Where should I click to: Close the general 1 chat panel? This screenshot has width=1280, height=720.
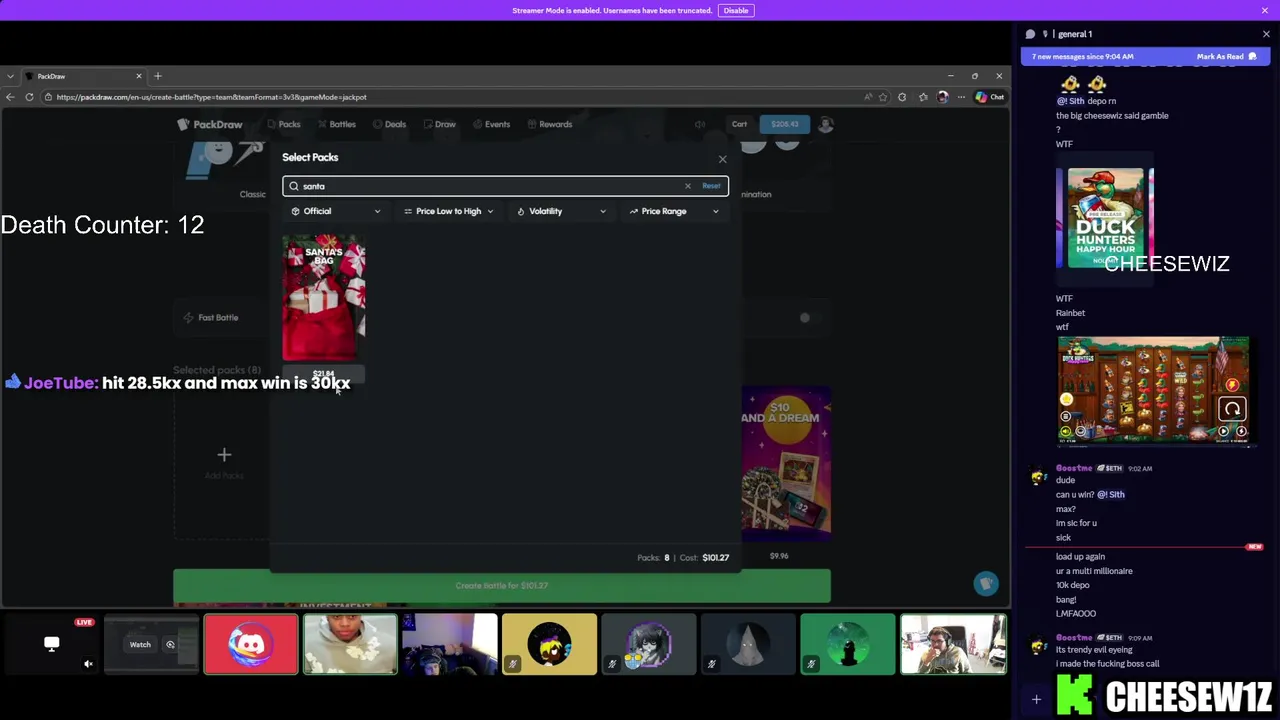pyautogui.click(x=1266, y=34)
